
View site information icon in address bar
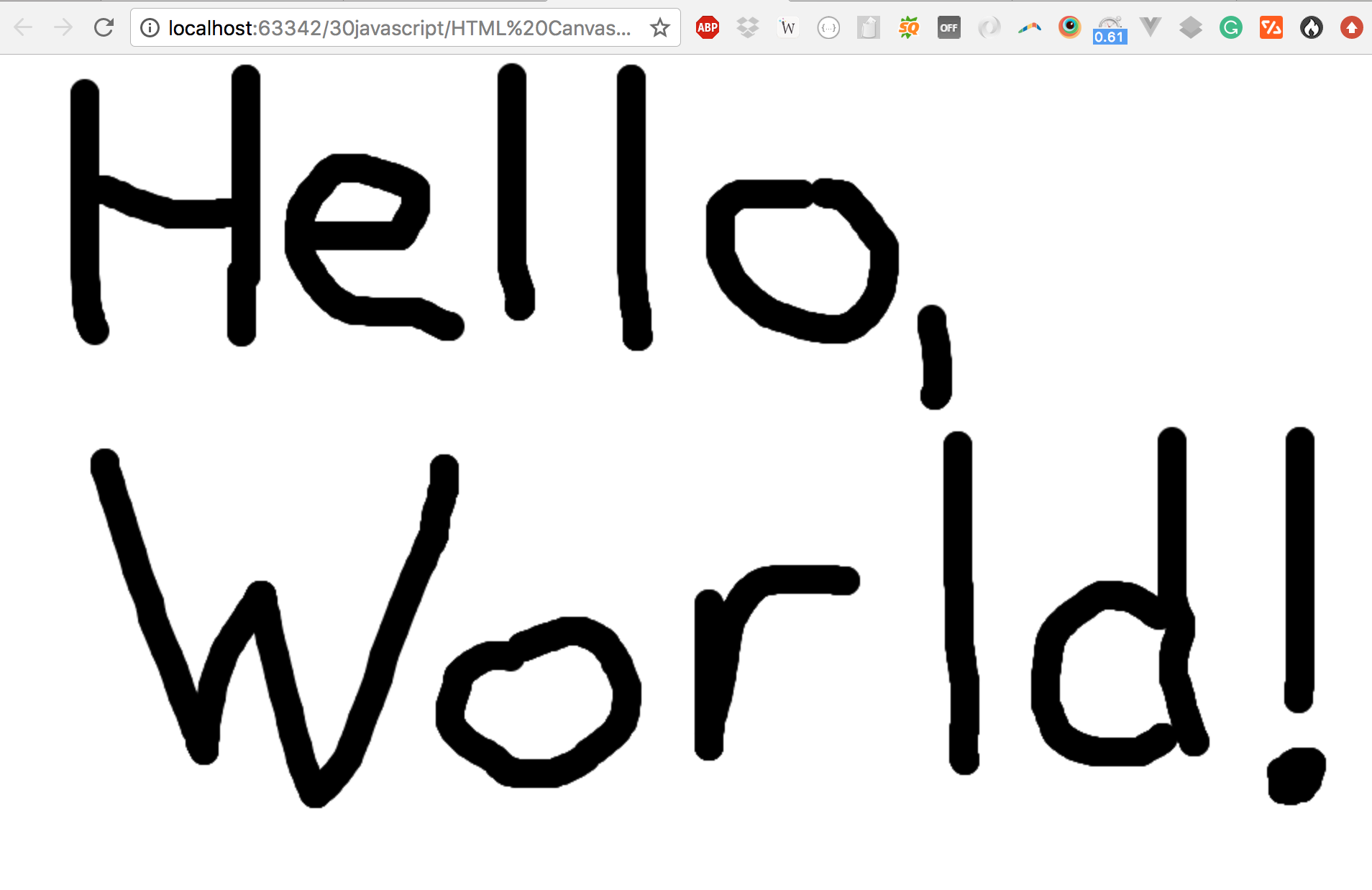pyautogui.click(x=150, y=28)
